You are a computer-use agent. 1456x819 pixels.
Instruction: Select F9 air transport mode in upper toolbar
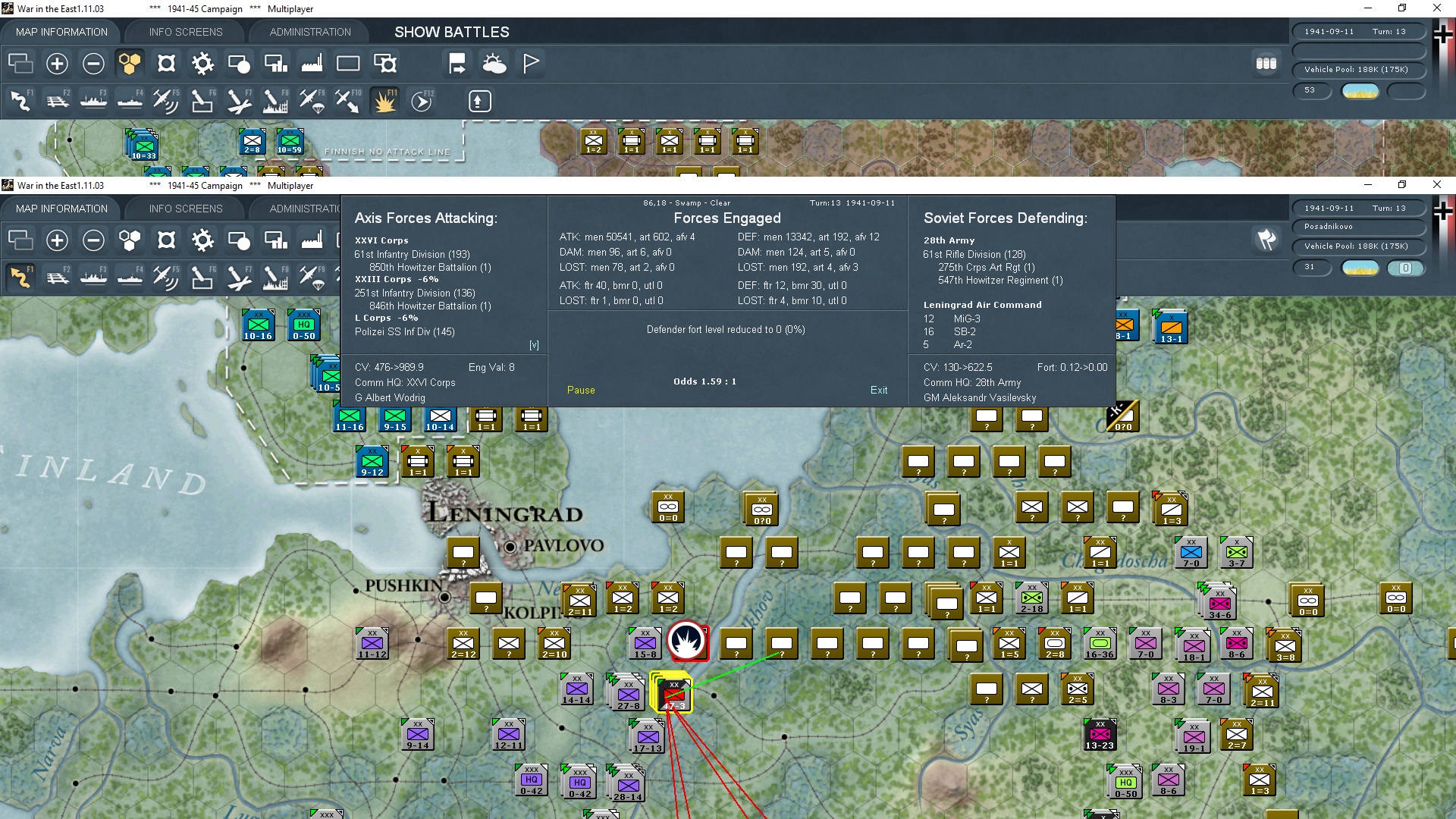click(312, 101)
